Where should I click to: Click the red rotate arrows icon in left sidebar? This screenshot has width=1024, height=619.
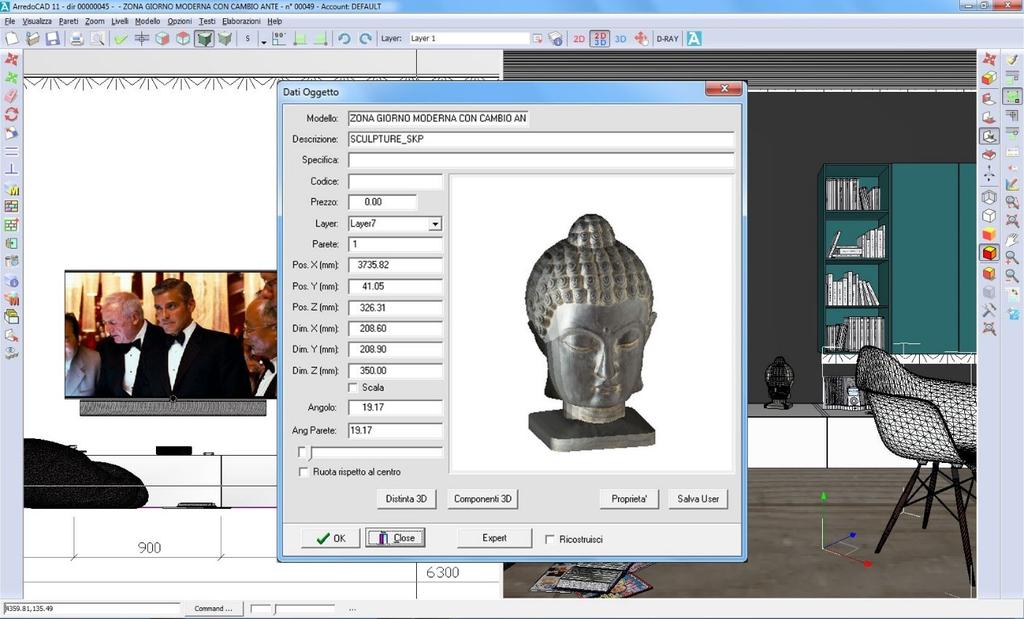click(x=11, y=114)
